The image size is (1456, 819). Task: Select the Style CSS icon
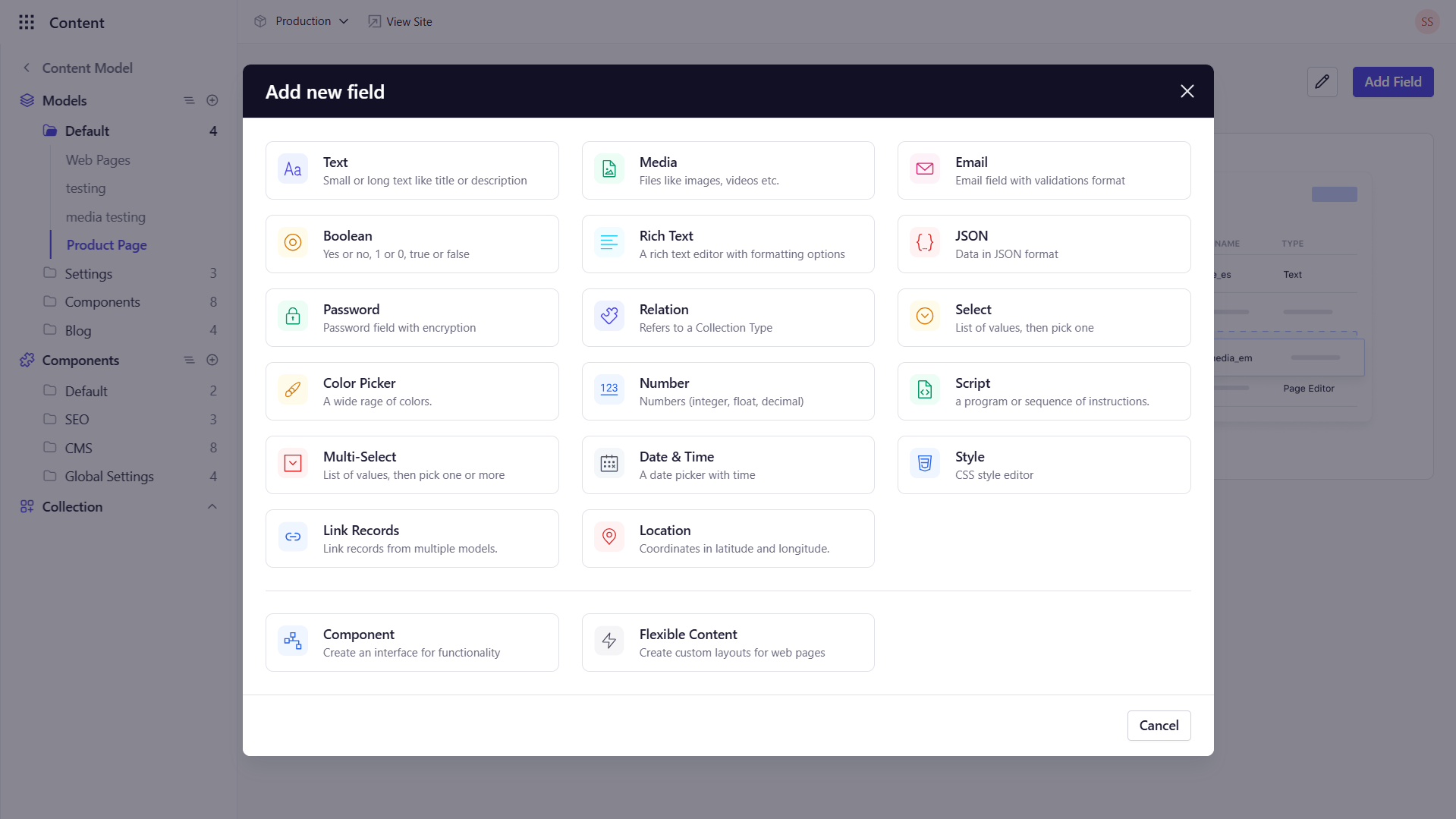point(925,464)
